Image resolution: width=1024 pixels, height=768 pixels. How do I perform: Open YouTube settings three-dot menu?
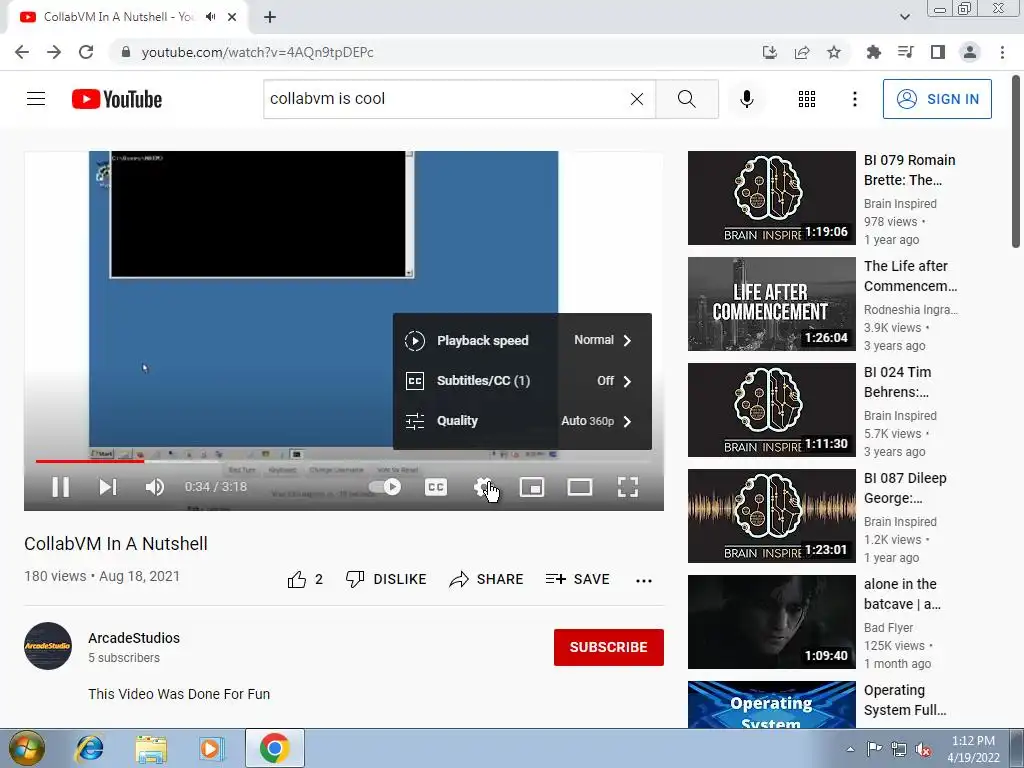[855, 99]
